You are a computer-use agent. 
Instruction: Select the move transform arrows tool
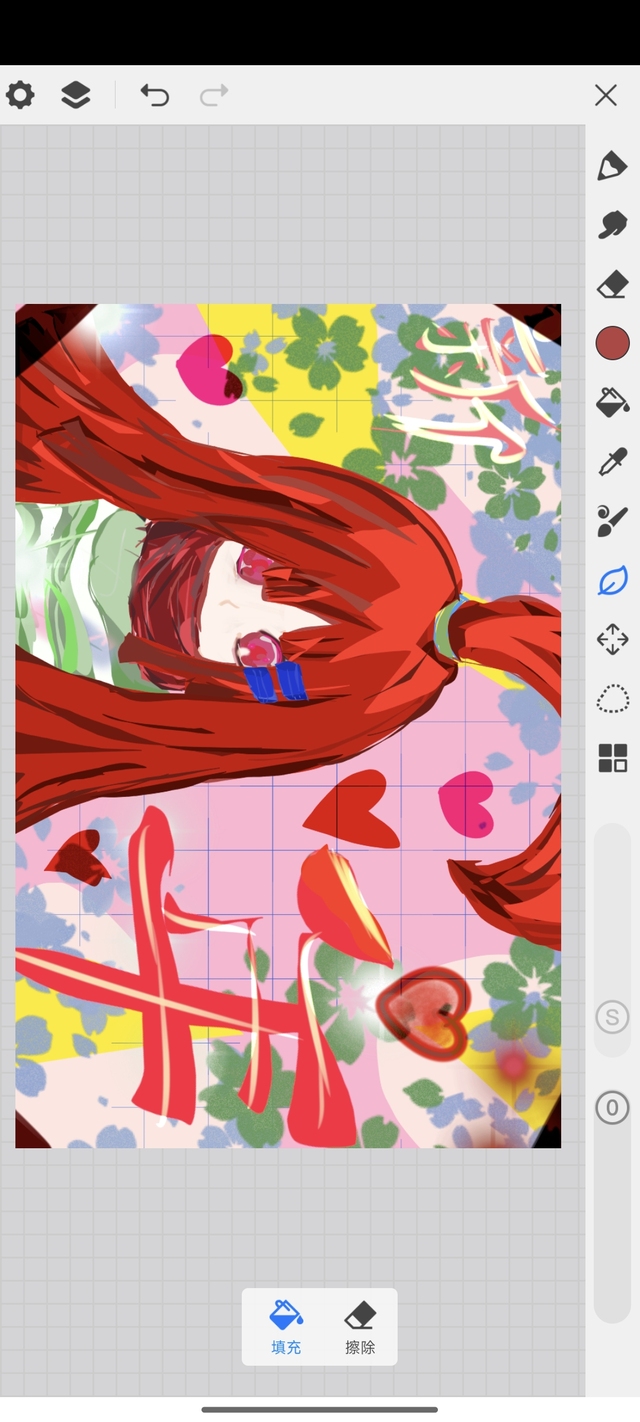click(612, 639)
